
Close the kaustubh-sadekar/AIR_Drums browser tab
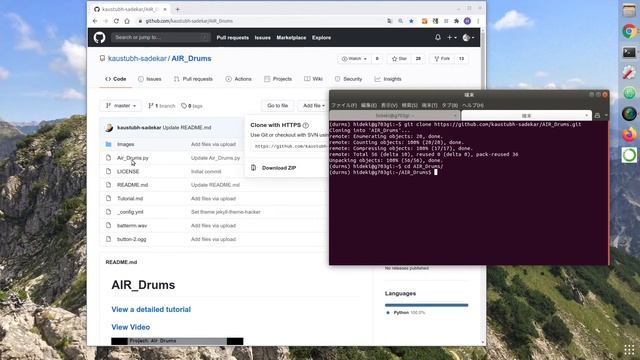click(165, 9)
